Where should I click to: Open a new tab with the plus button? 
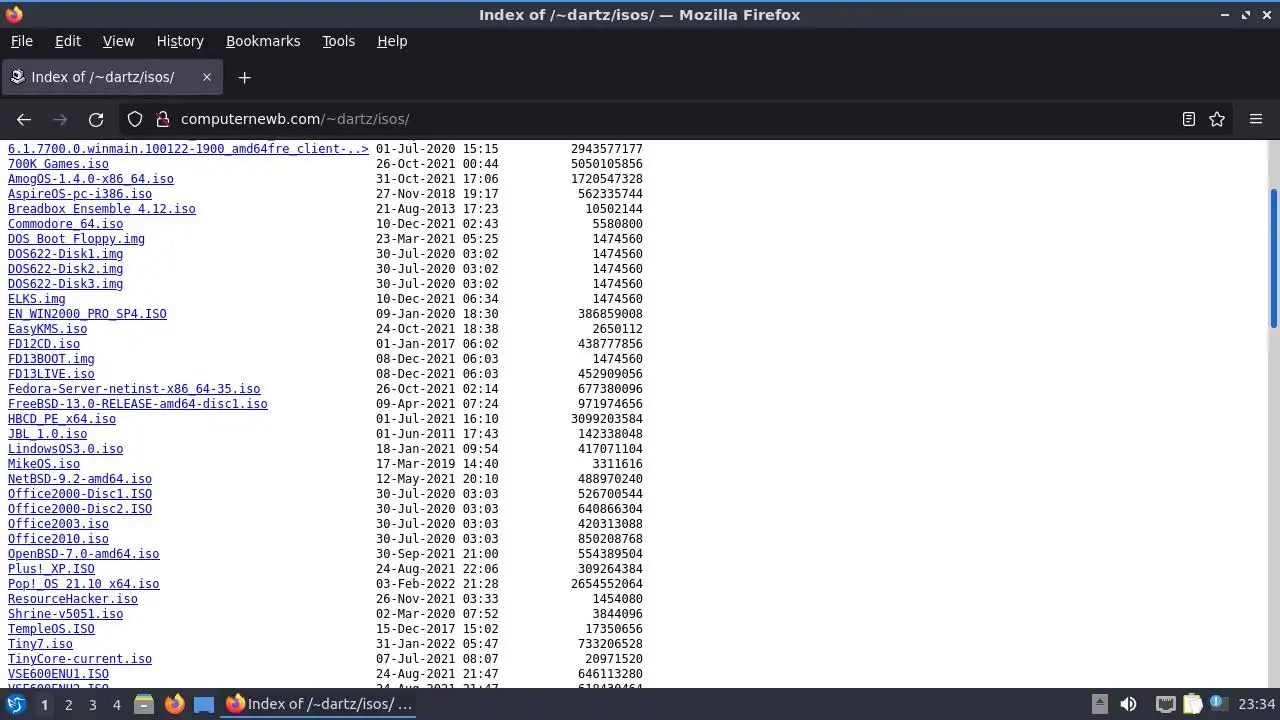244,77
